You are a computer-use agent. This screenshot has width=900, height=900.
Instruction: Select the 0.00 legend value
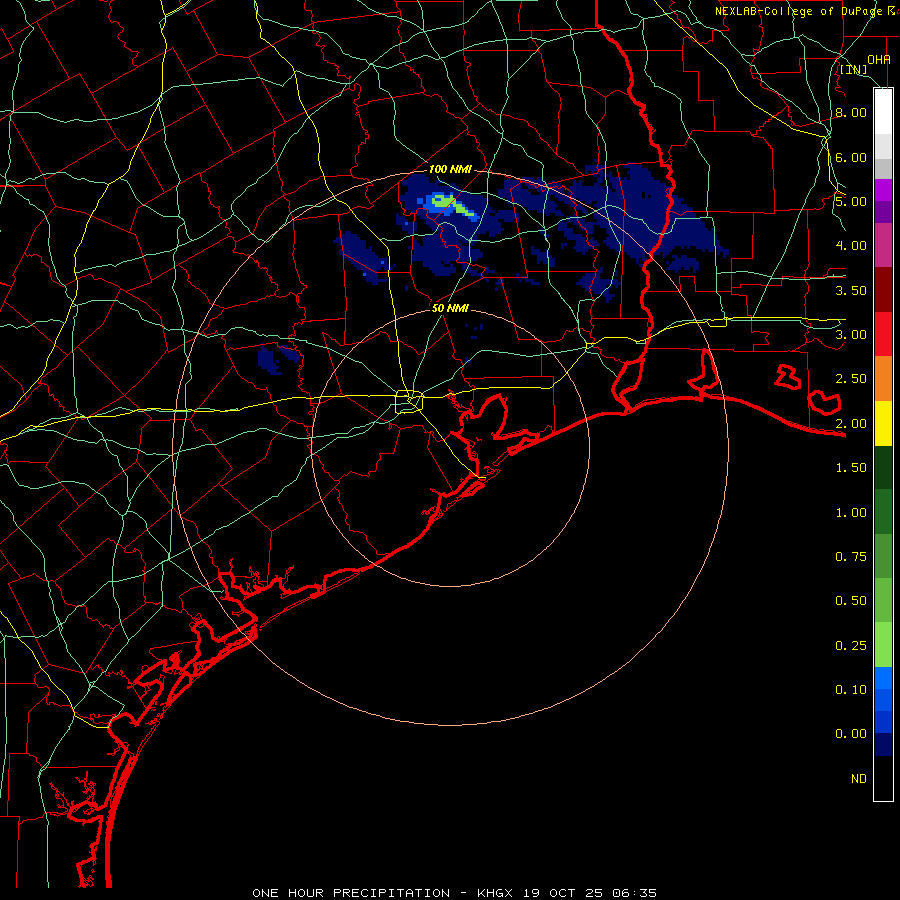coord(851,734)
